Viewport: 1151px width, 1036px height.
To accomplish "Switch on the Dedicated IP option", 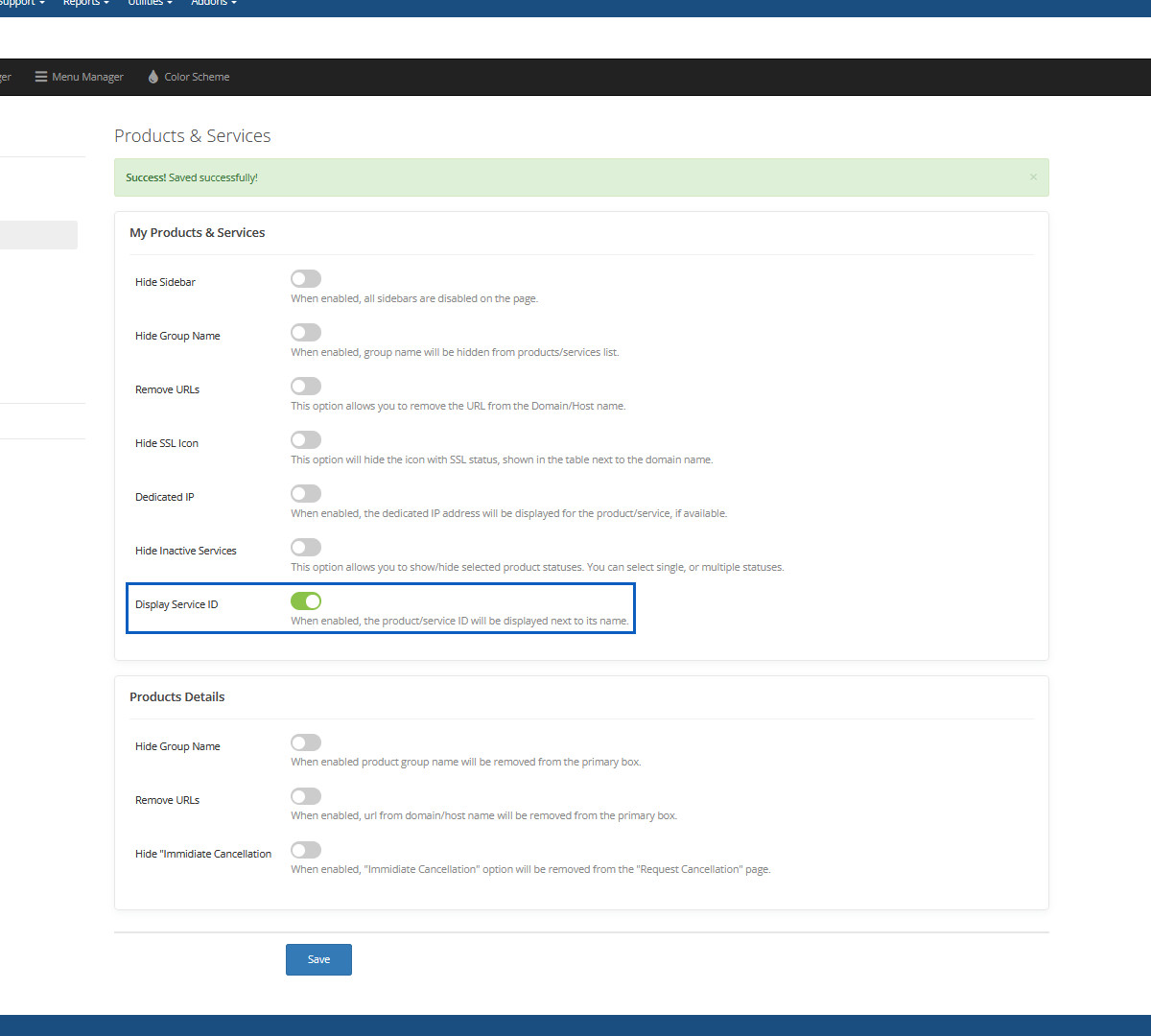I will coord(306,494).
